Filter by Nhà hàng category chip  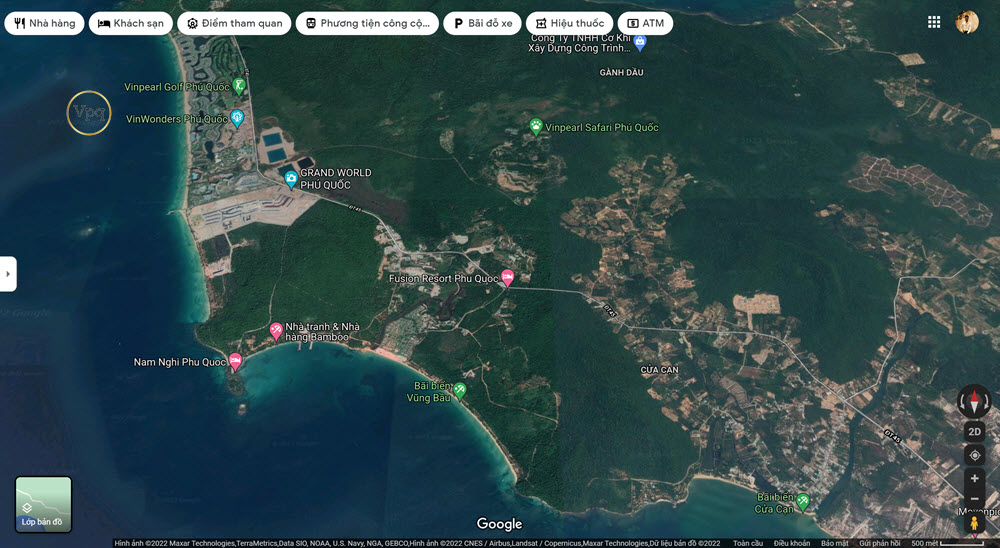45,23
